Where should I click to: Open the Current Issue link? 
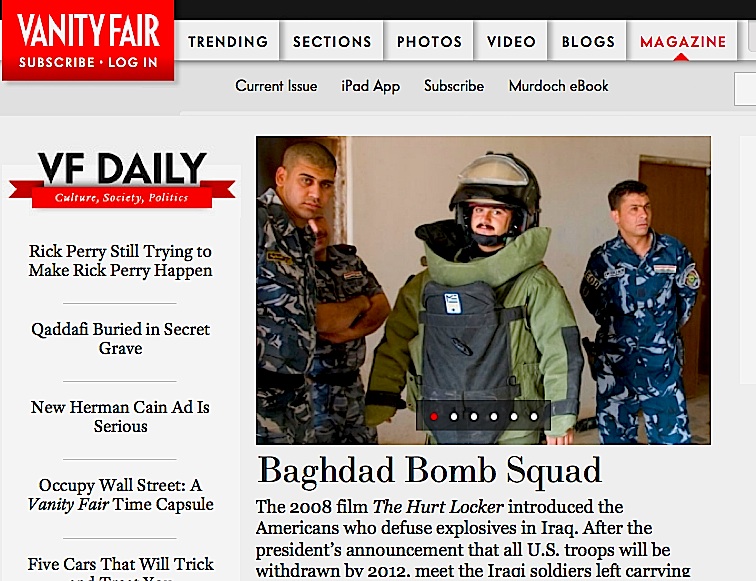click(x=276, y=86)
